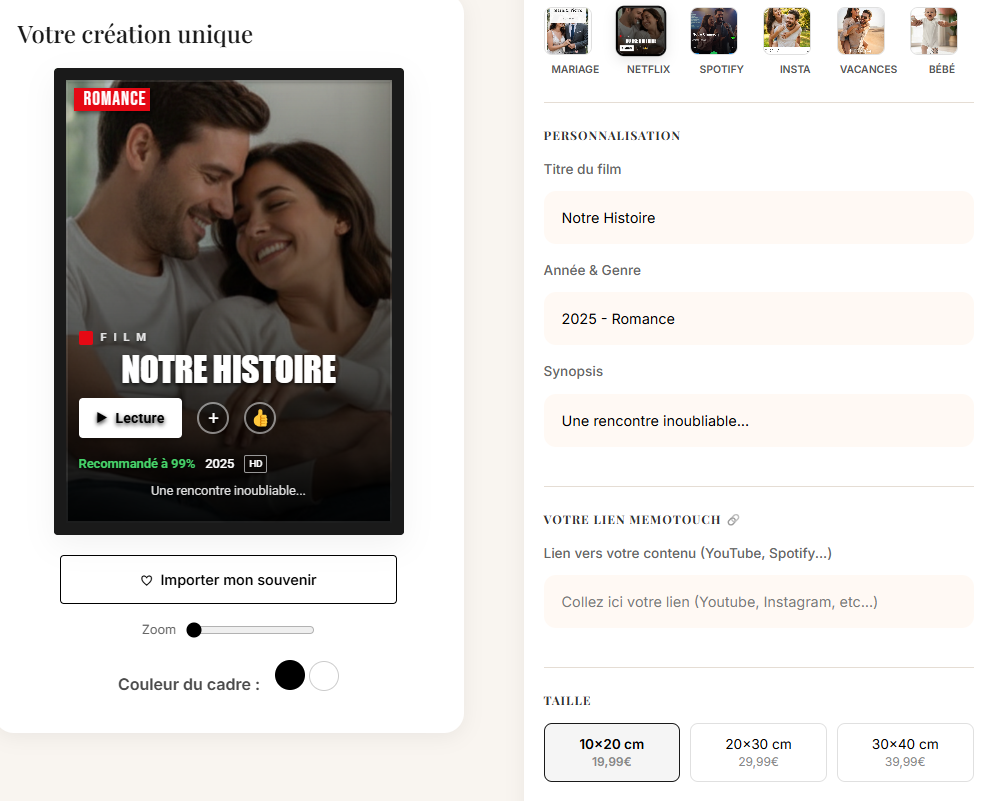Screen dimensions: 991x801
Task: Select the 20×30 cm size option
Action: (x=757, y=751)
